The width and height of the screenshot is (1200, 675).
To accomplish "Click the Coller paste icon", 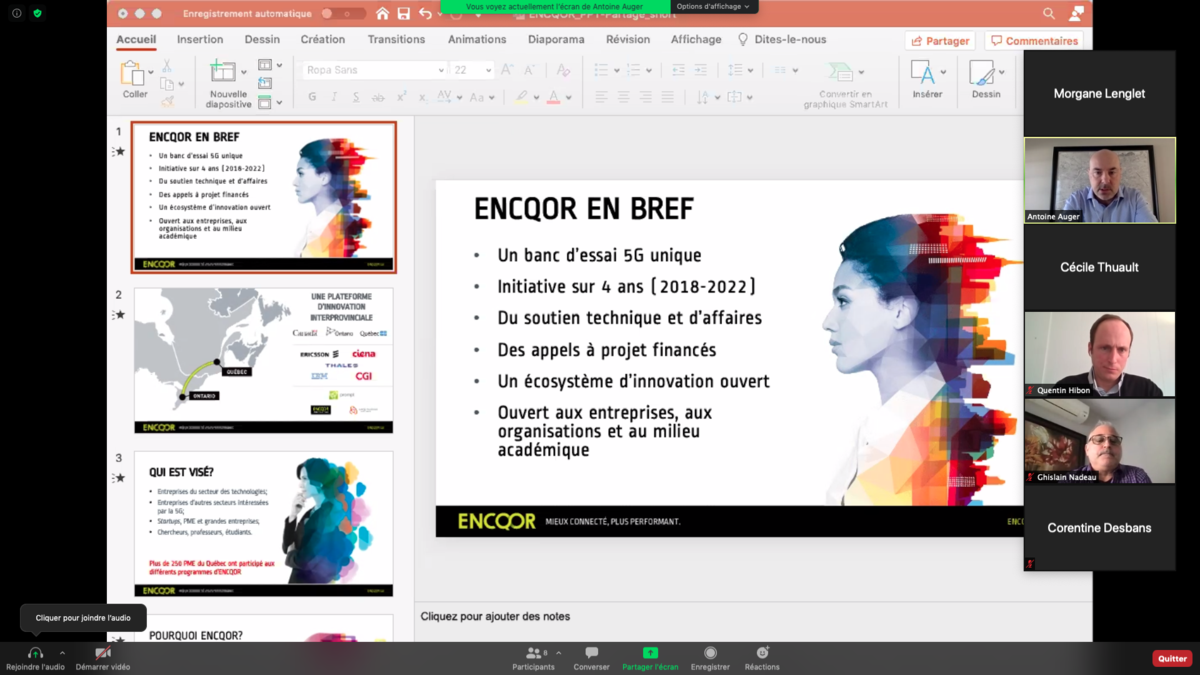I will 132,73.
